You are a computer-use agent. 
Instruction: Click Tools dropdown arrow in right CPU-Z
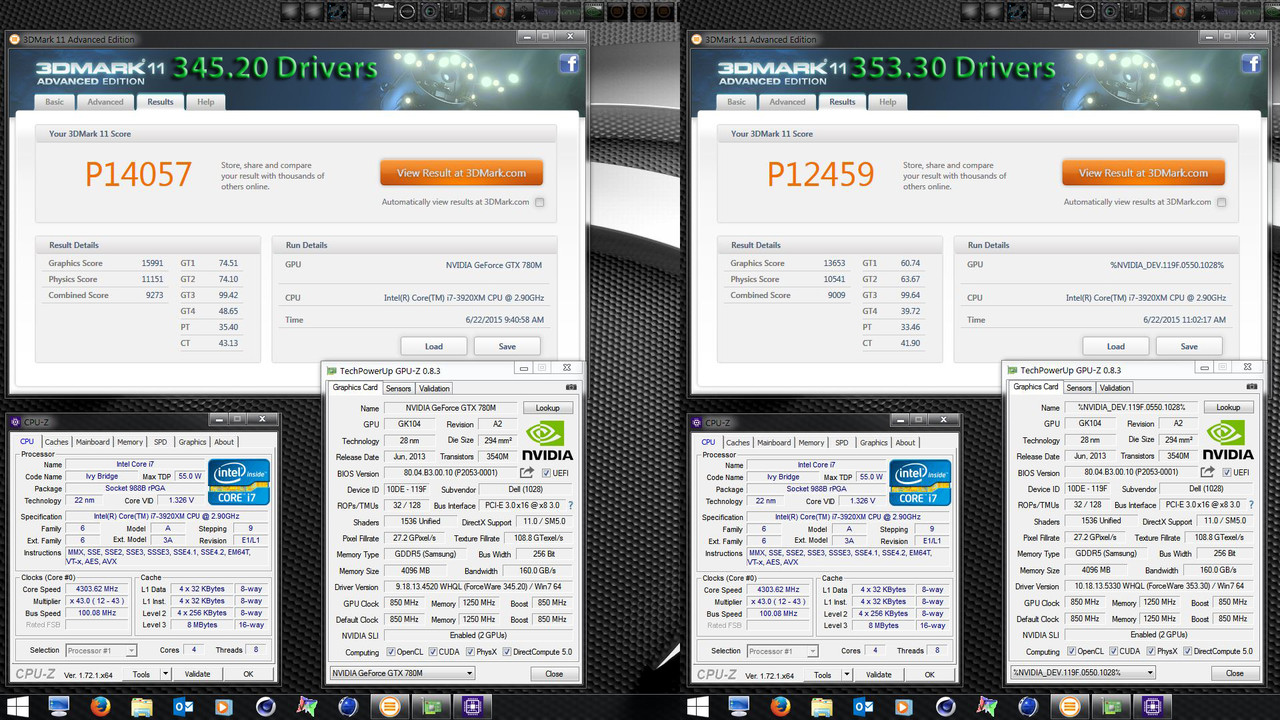[x=846, y=674]
